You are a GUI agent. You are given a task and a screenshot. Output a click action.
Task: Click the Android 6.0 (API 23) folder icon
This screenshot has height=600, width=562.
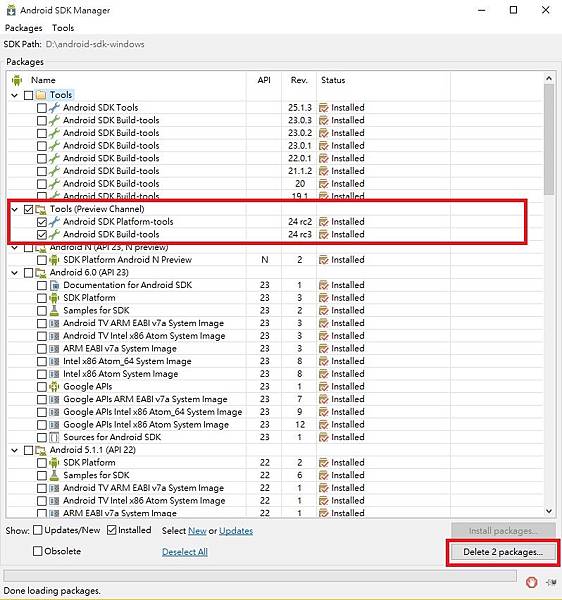(41, 272)
